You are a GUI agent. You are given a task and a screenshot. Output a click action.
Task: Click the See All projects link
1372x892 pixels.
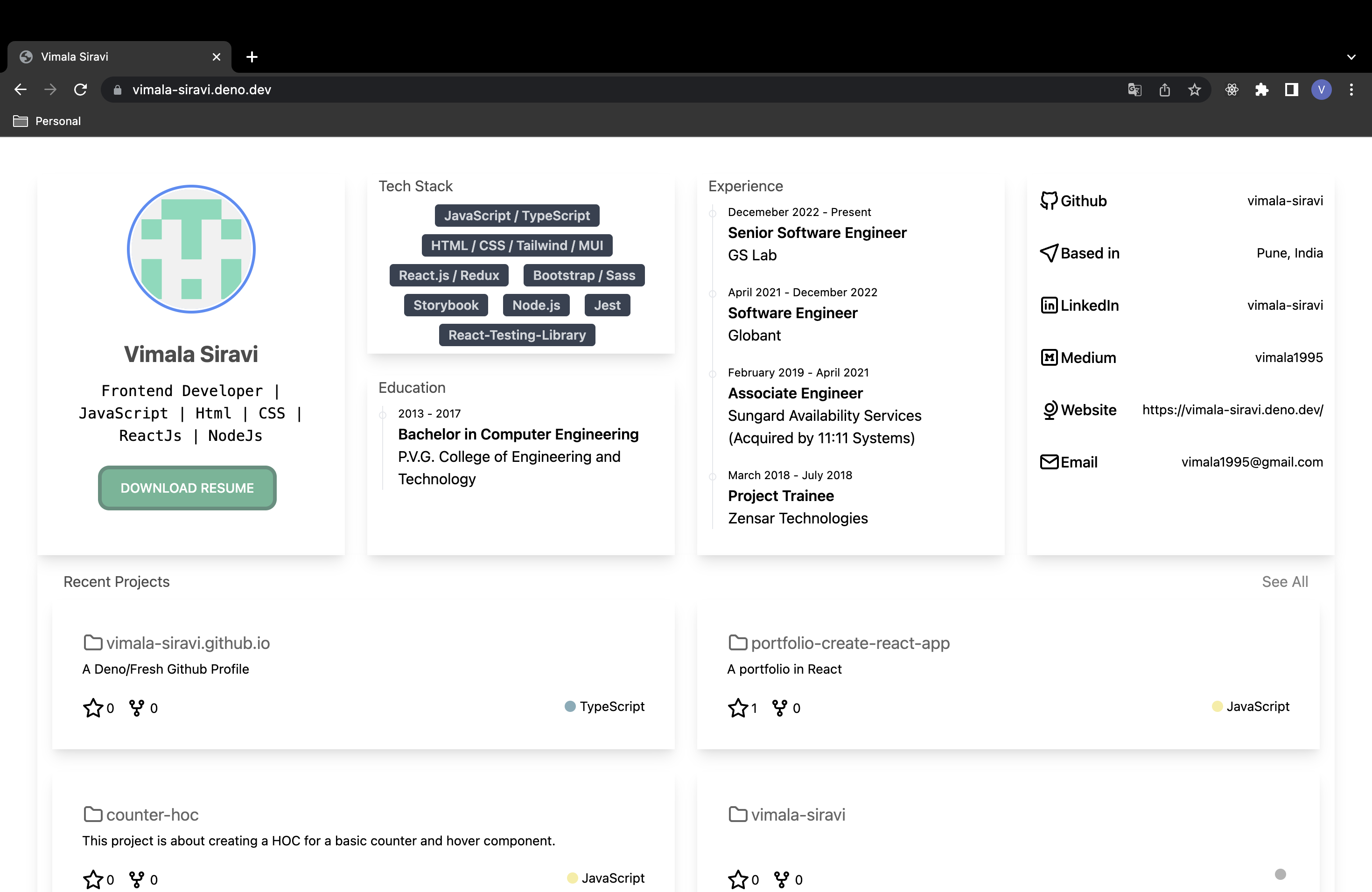click(x=1284, y=581)
